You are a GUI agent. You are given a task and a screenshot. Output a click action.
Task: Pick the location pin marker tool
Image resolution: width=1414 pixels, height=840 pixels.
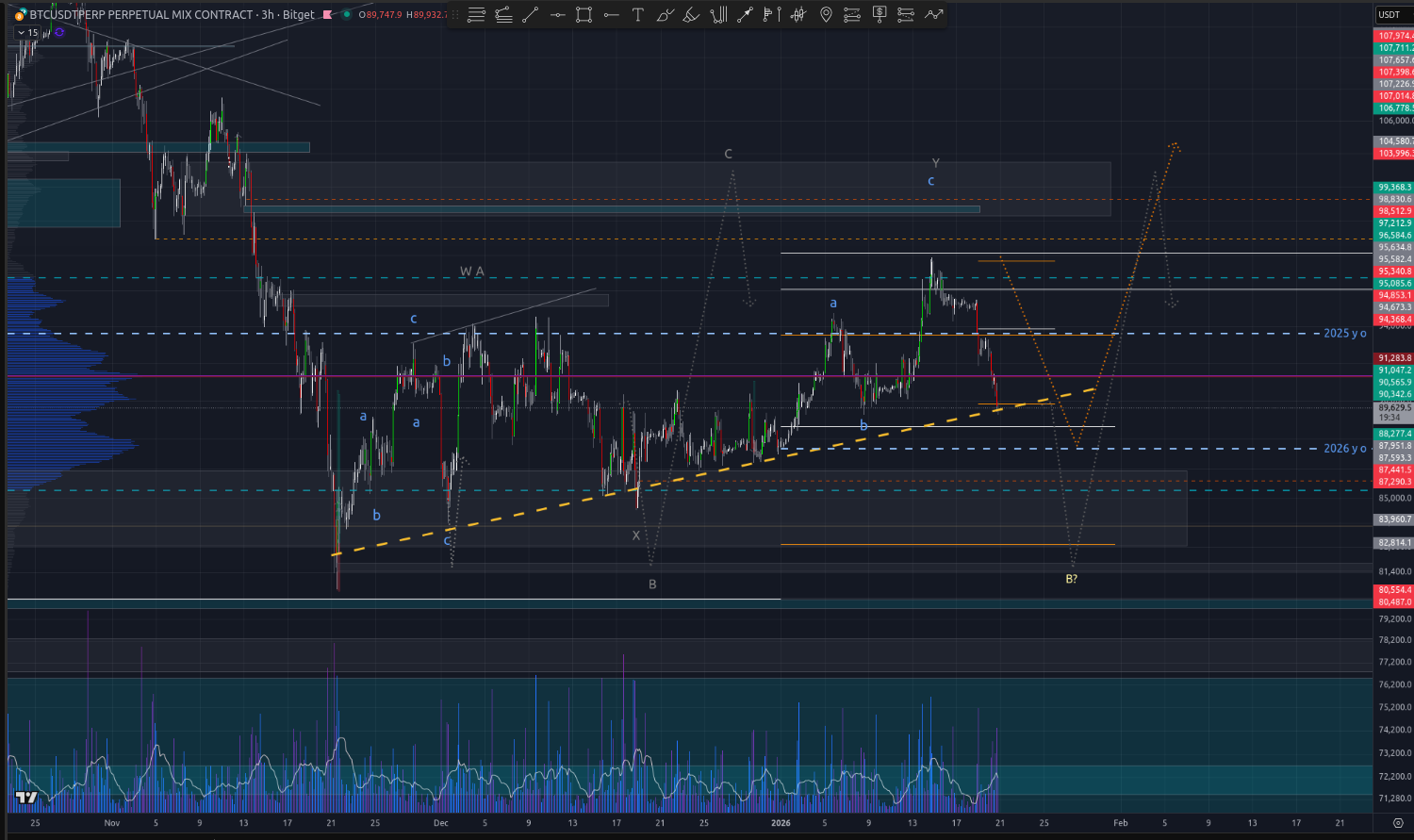pos(826,14)
